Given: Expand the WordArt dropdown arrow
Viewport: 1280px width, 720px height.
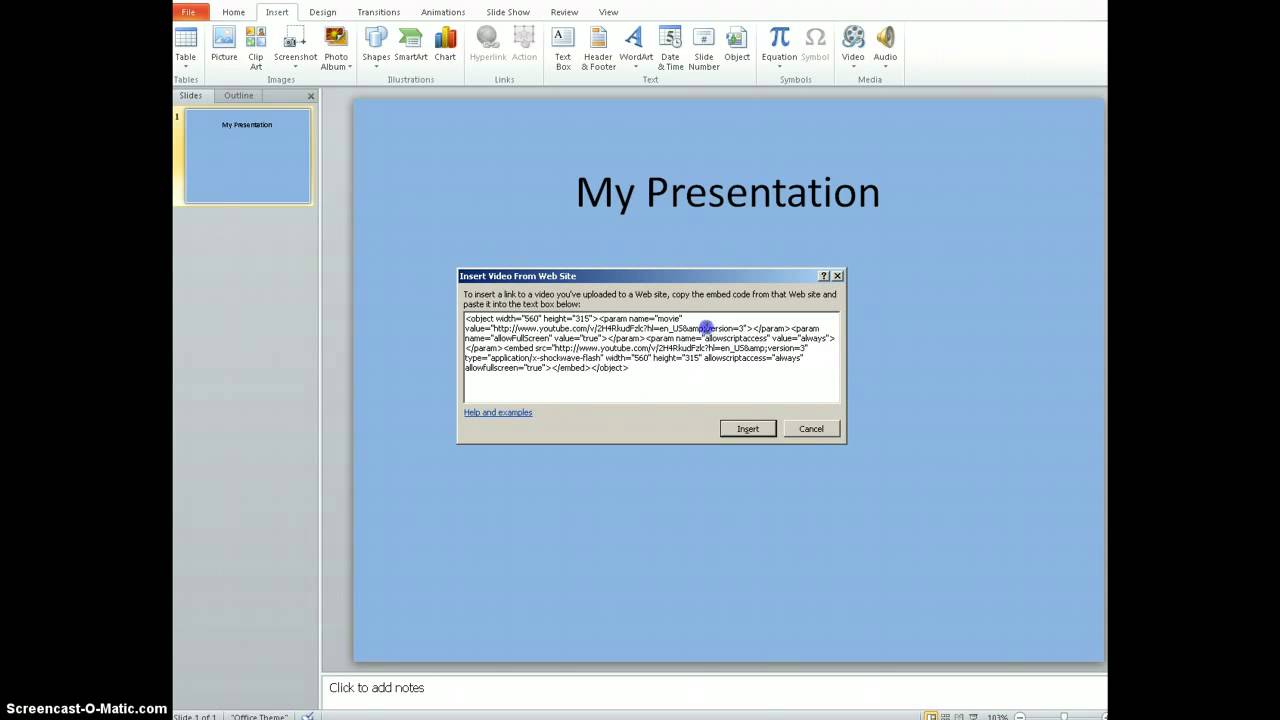Looking at the screenshot, I should [x=635, y=67].
